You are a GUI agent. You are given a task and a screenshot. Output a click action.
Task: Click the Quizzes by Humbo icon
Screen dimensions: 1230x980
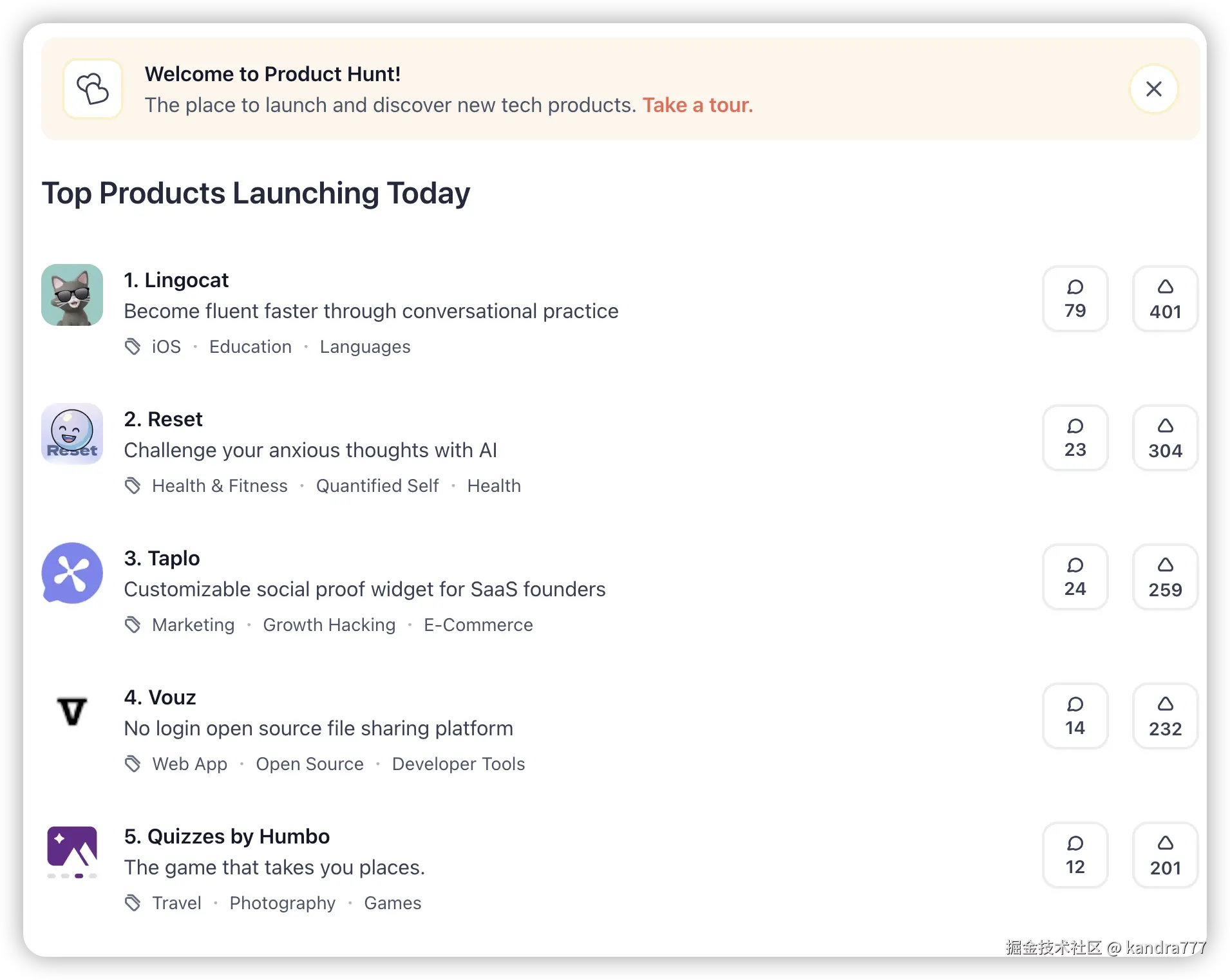(72, 851)
